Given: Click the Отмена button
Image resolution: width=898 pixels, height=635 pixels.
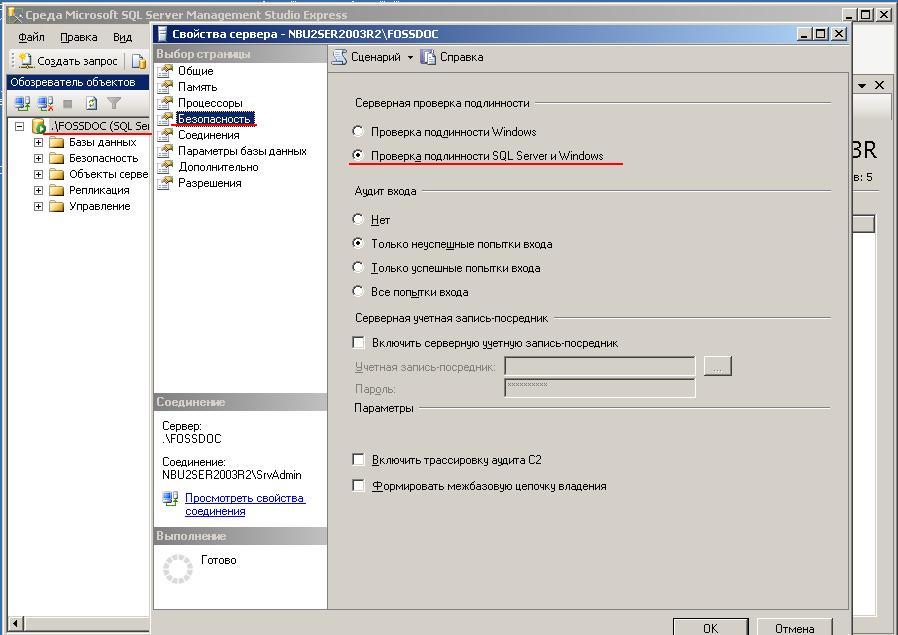Looking at the screenshot, I should point(794,628).
